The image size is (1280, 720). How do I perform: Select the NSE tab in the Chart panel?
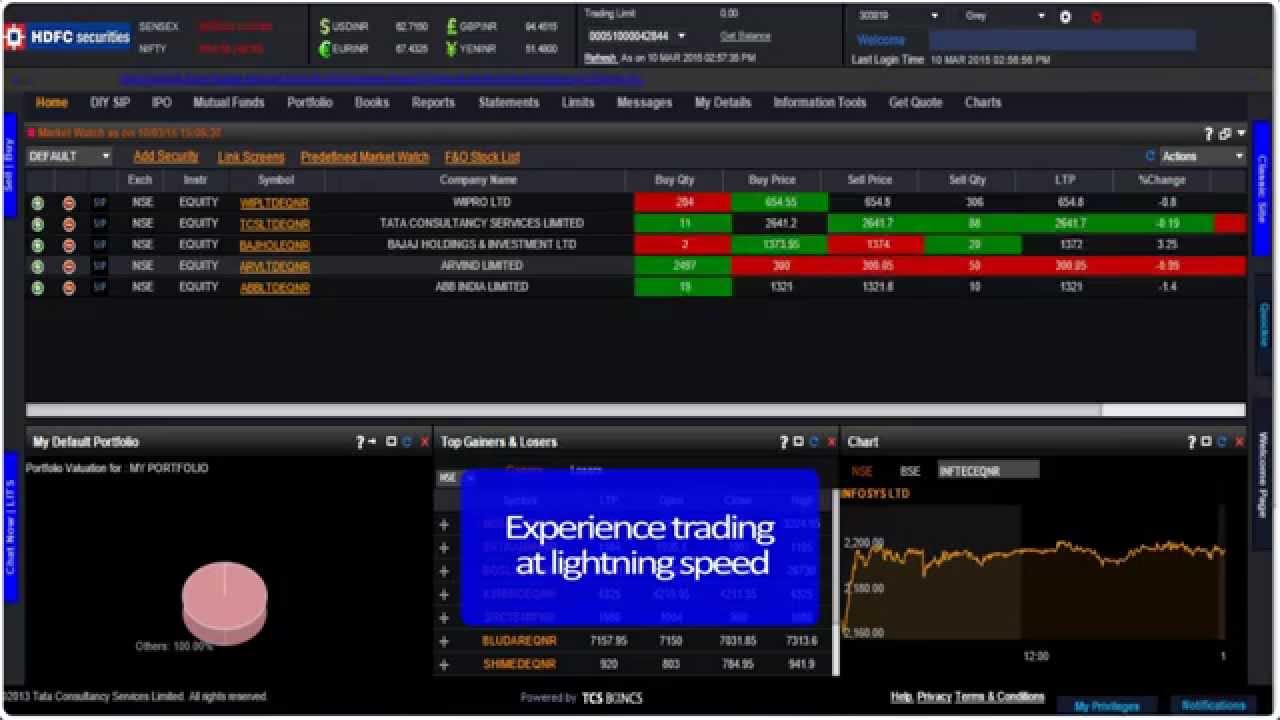tap(862, 471)
